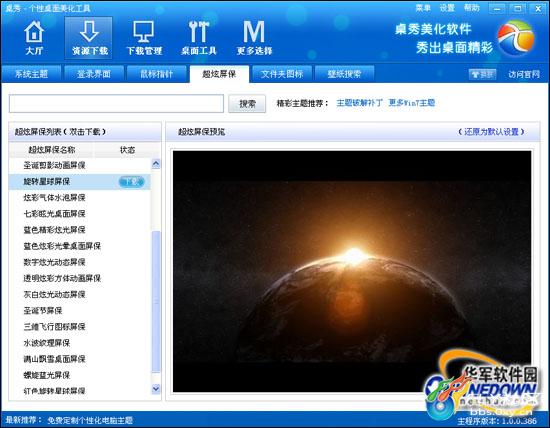Select 透明炫彩方体动画屏保 in the list

coord(80,278)
